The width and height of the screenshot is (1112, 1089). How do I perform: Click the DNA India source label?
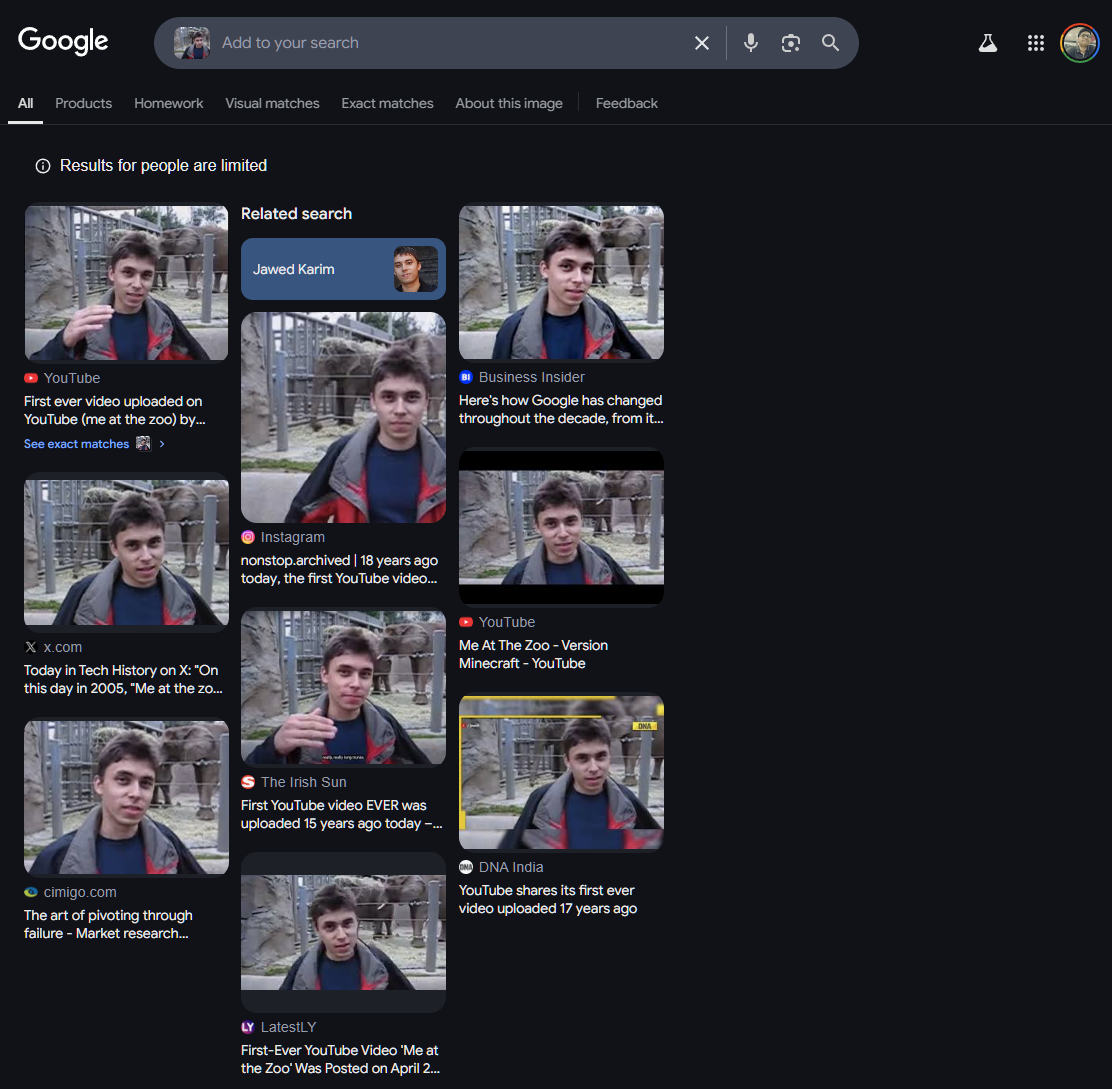tap(511, 867)
